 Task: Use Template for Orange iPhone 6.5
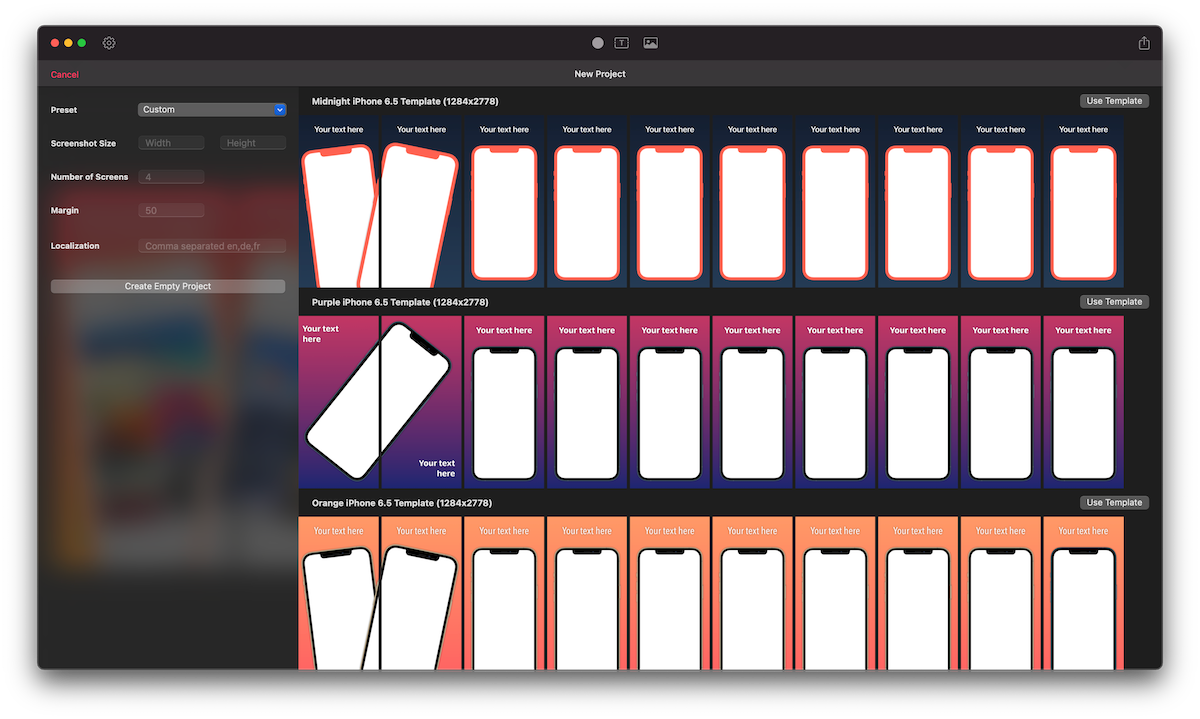click(1114, 503)
